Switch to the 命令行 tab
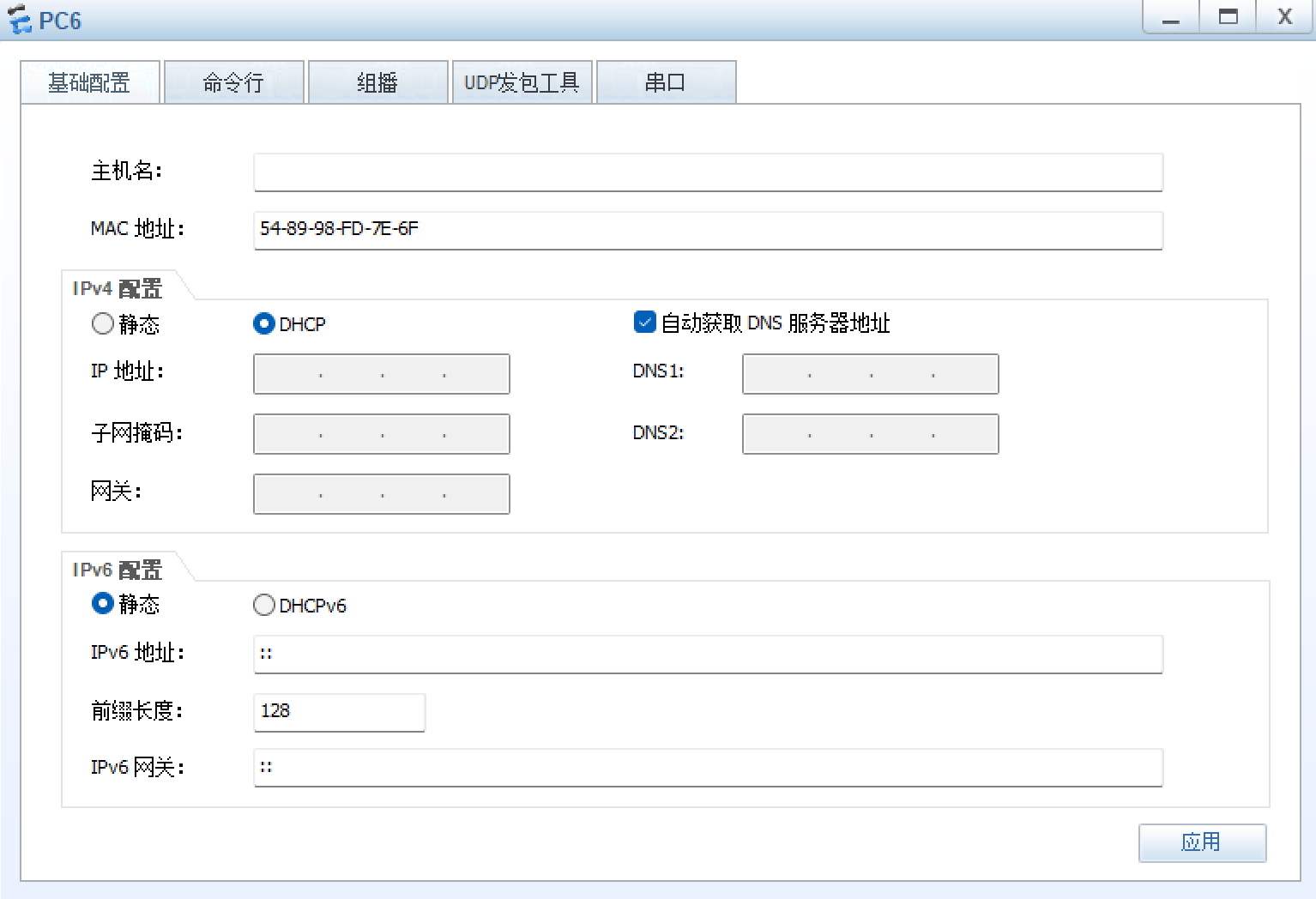This screenshot has width=1316, height=899. pyautogui.click(x=233, y=81)
